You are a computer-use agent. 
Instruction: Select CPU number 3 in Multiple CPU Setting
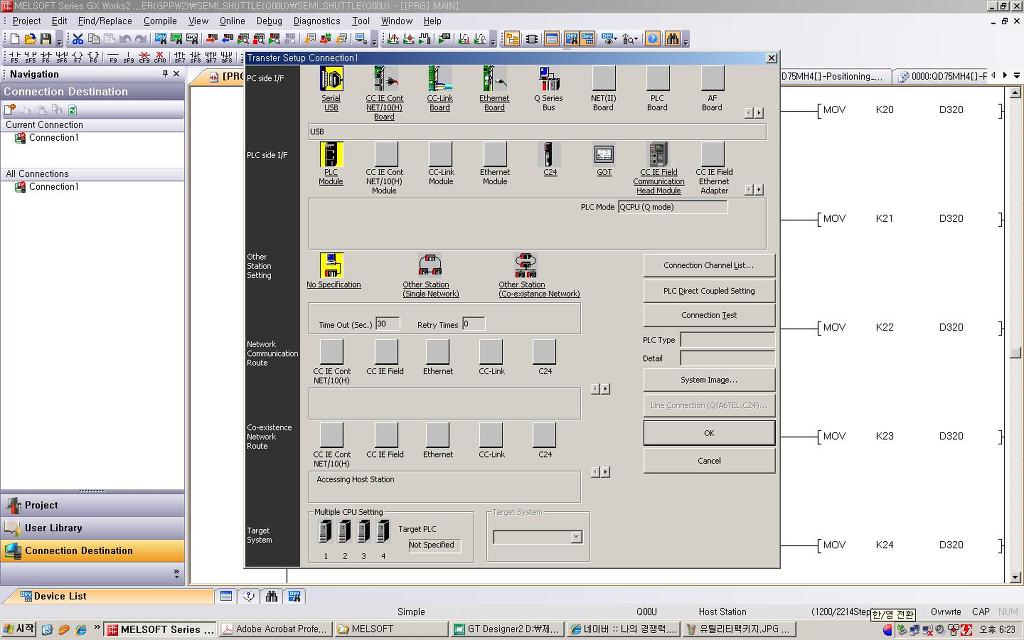click(x=364, y=532)
